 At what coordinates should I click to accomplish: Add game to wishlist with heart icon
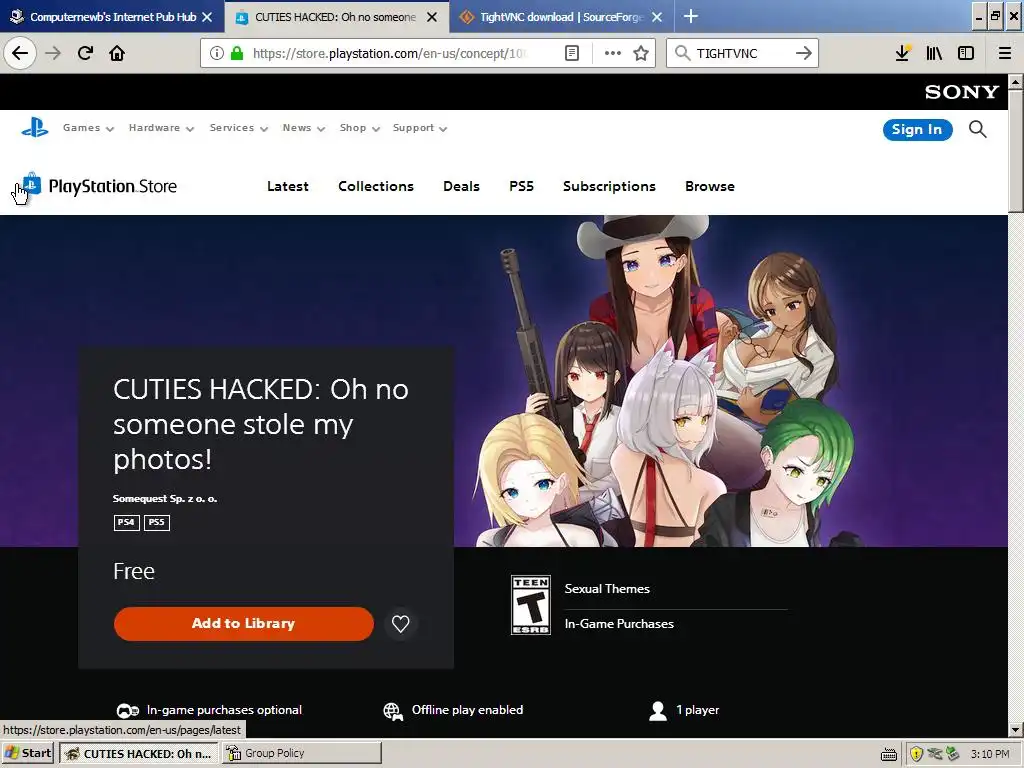click(x=400, y=624)
